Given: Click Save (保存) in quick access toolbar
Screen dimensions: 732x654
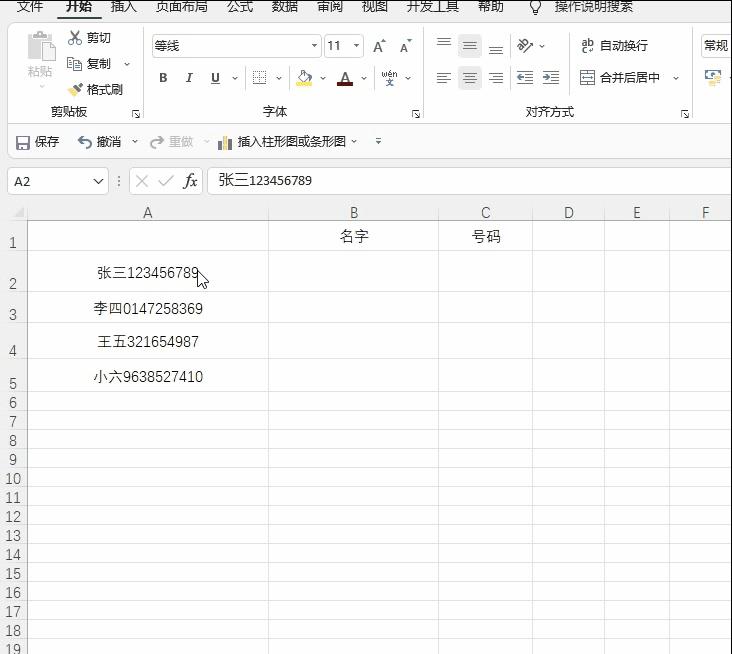Looking at the screenshot, I should 37,142.
